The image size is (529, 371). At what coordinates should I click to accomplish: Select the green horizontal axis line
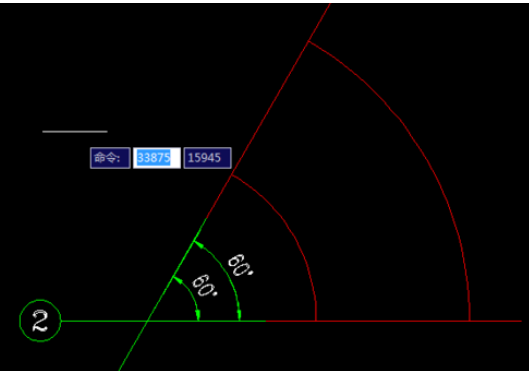(164, 321)
